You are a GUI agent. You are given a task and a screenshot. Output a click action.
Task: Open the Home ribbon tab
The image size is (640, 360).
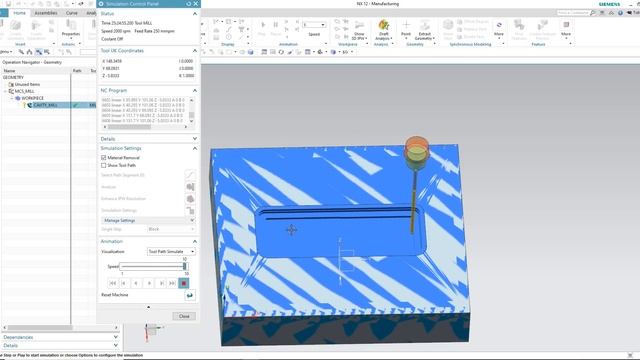[19, 13]
